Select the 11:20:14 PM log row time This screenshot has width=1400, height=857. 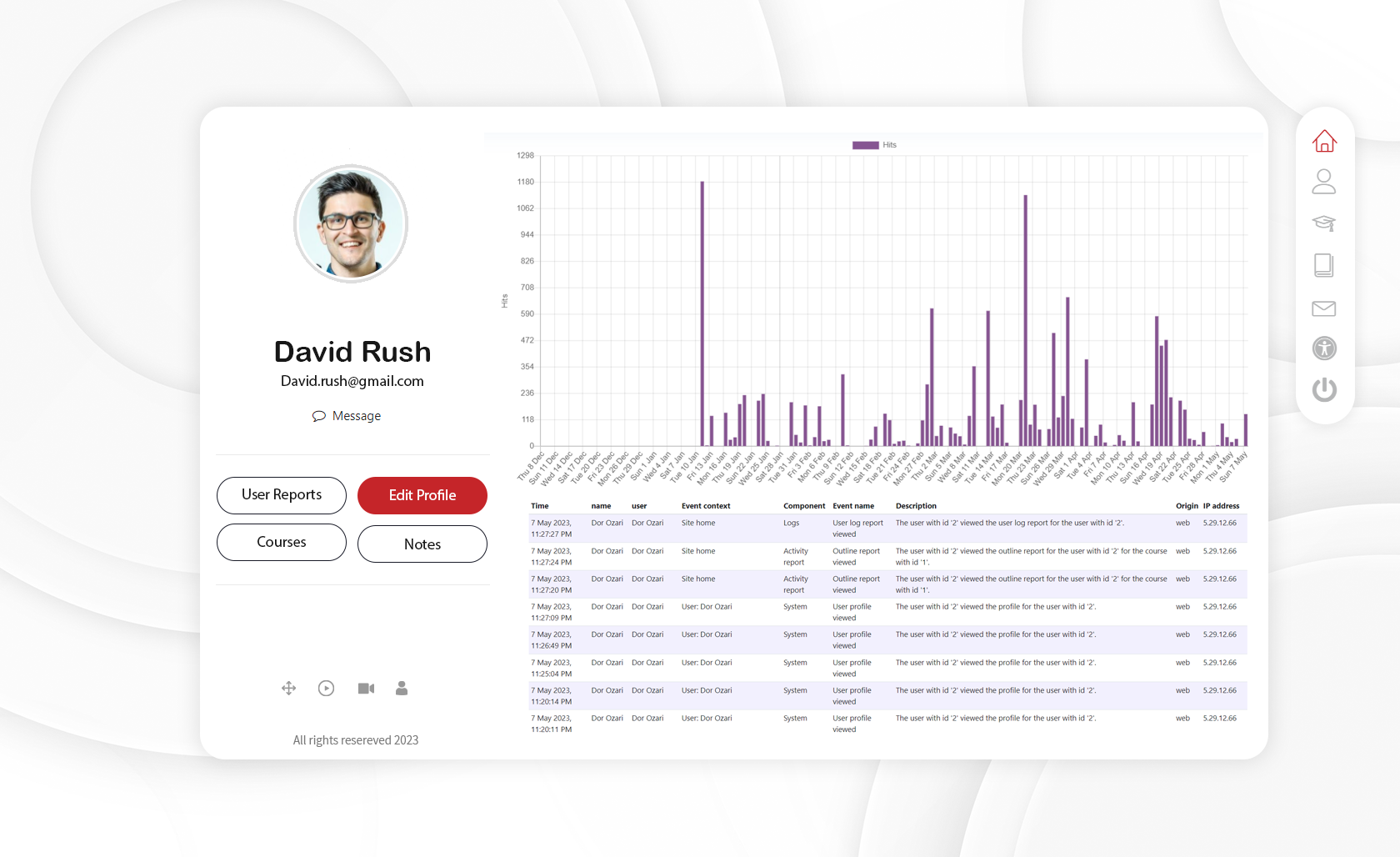click(552, 696)
